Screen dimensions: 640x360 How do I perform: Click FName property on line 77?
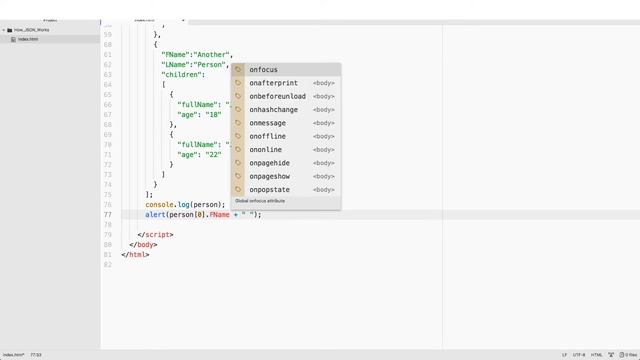220,215
